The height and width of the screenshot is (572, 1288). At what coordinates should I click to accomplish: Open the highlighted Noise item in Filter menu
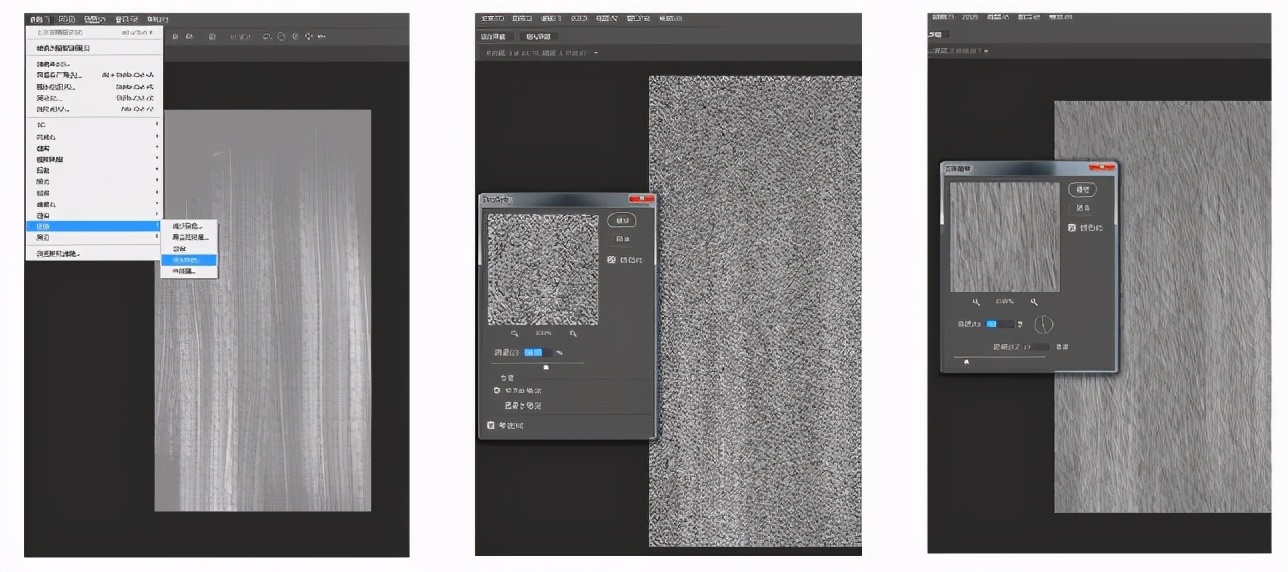(90, 226)
